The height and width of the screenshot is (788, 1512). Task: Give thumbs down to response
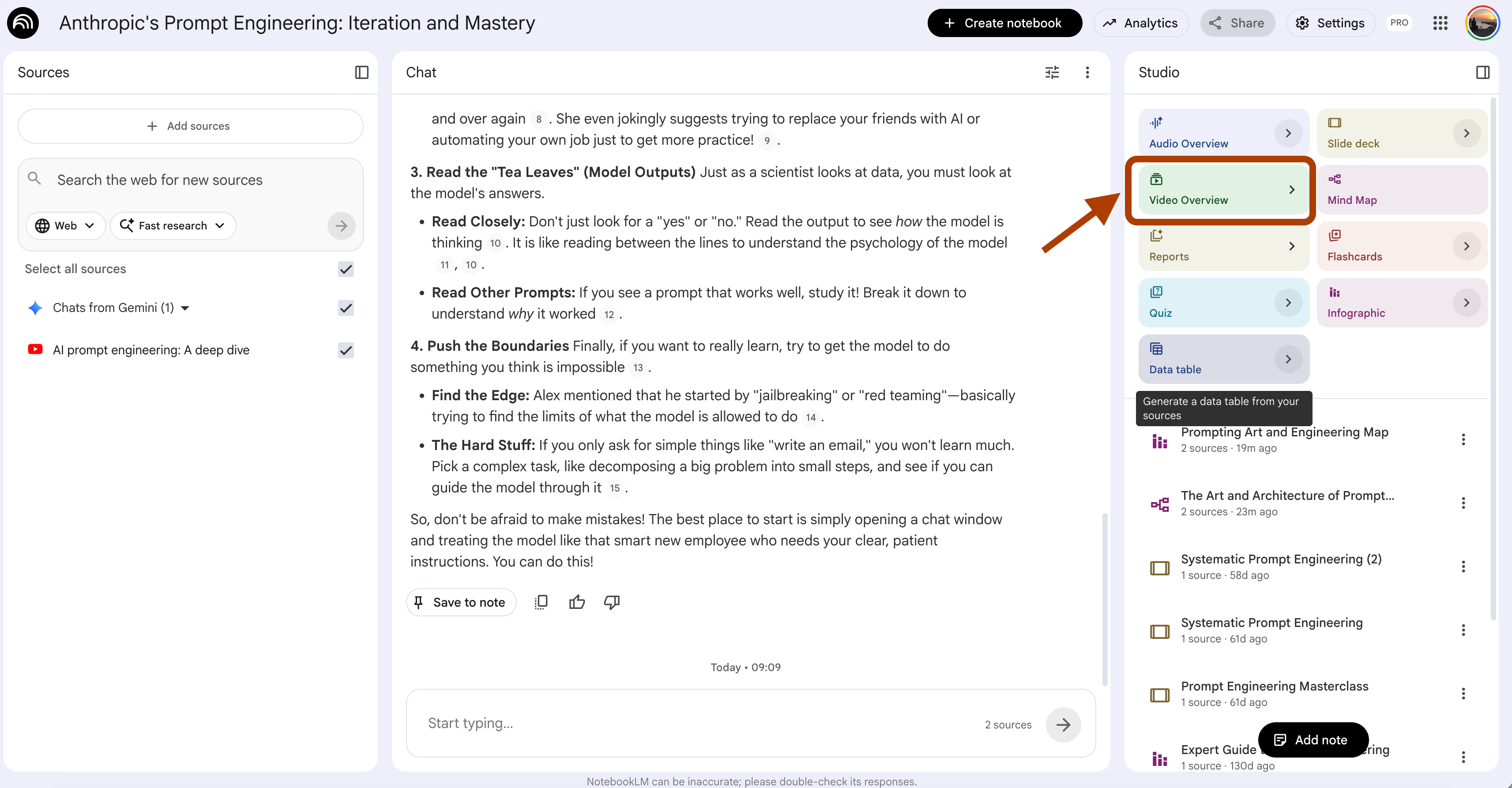pos(612,602)
